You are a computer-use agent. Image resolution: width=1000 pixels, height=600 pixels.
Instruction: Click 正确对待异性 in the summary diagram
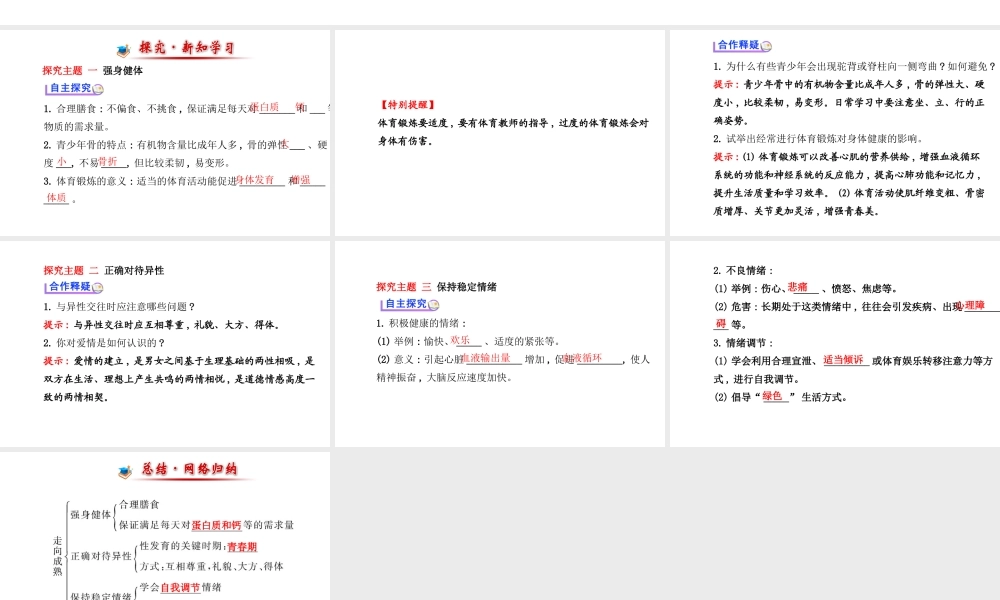click(x=101, y=556)
